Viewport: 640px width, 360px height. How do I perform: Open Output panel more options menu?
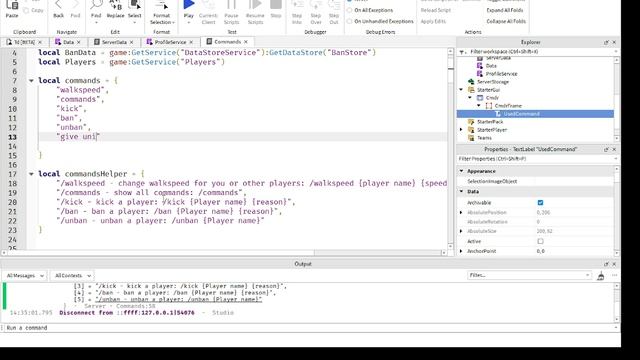click(614, 276)
